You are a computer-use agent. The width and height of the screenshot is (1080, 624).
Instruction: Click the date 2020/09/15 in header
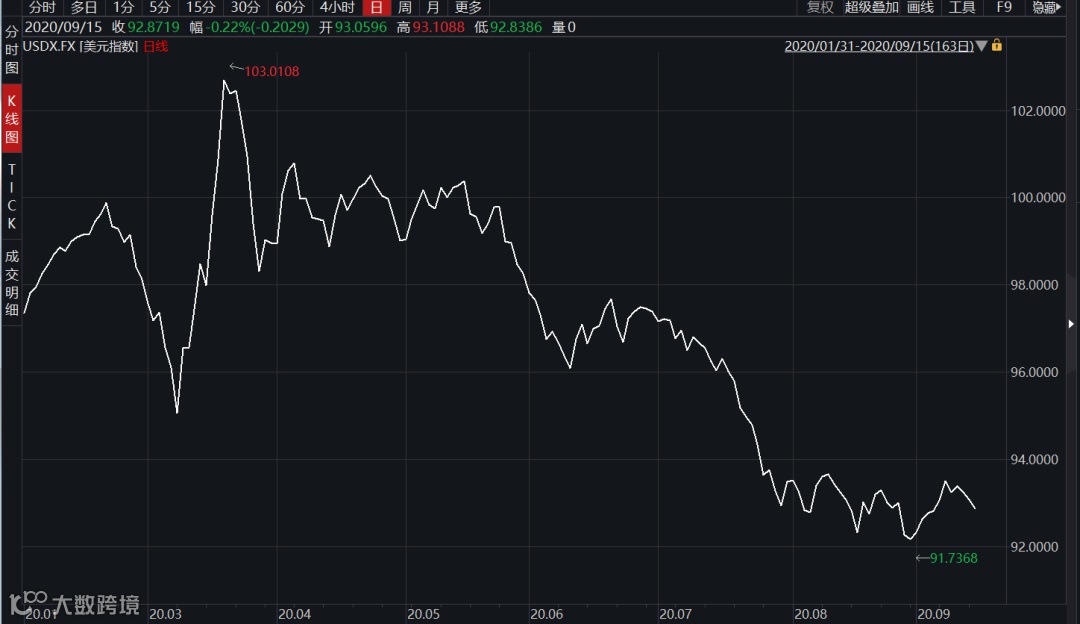coord(63,27)
